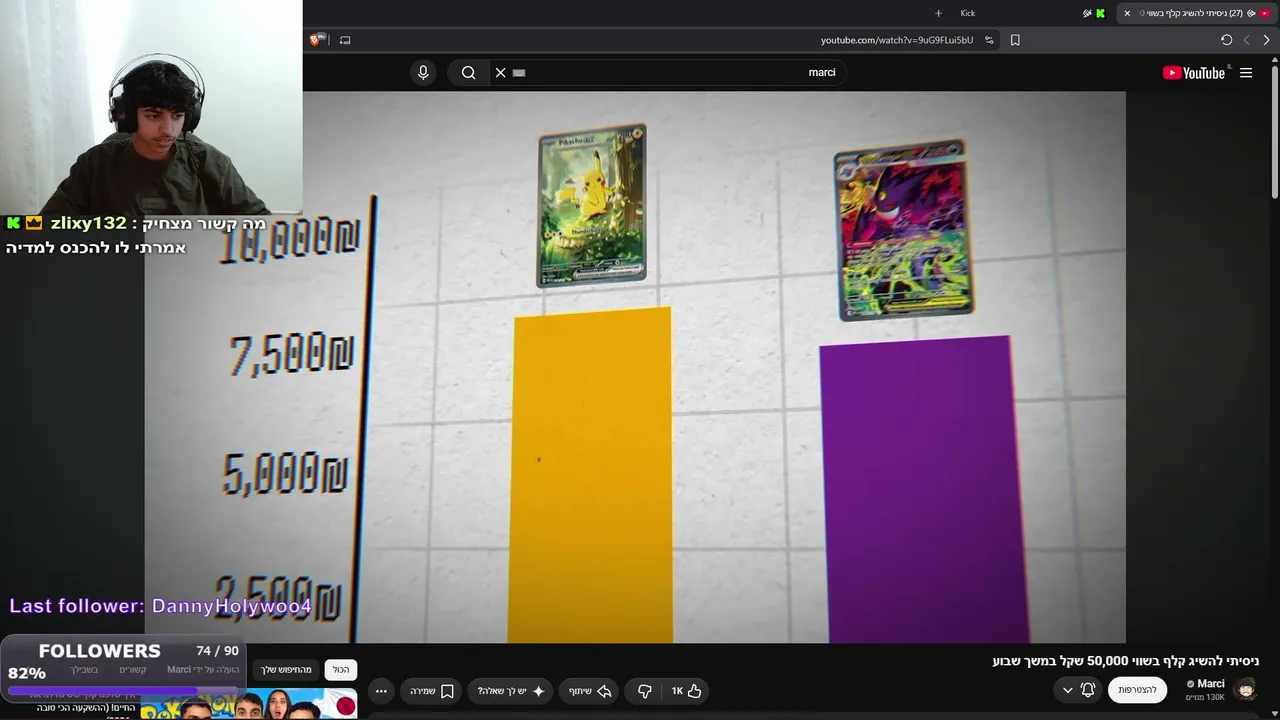Open a new browser tab
This screenshot has height=720, width=1280.
click(938, 13)
